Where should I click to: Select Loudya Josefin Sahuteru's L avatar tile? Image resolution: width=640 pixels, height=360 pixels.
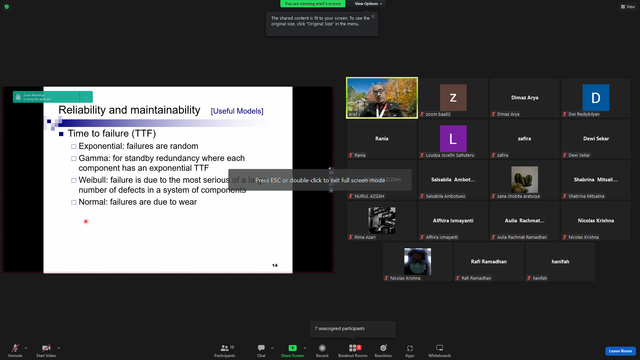[453, 139]
